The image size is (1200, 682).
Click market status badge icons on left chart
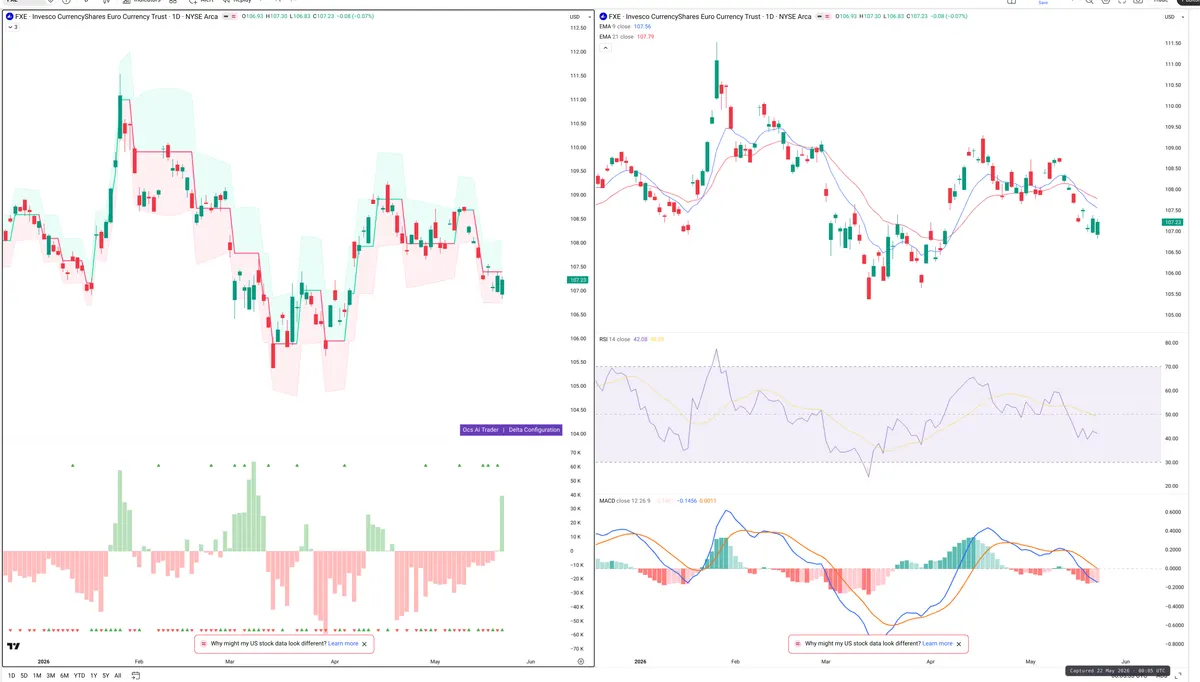point(230,17)
